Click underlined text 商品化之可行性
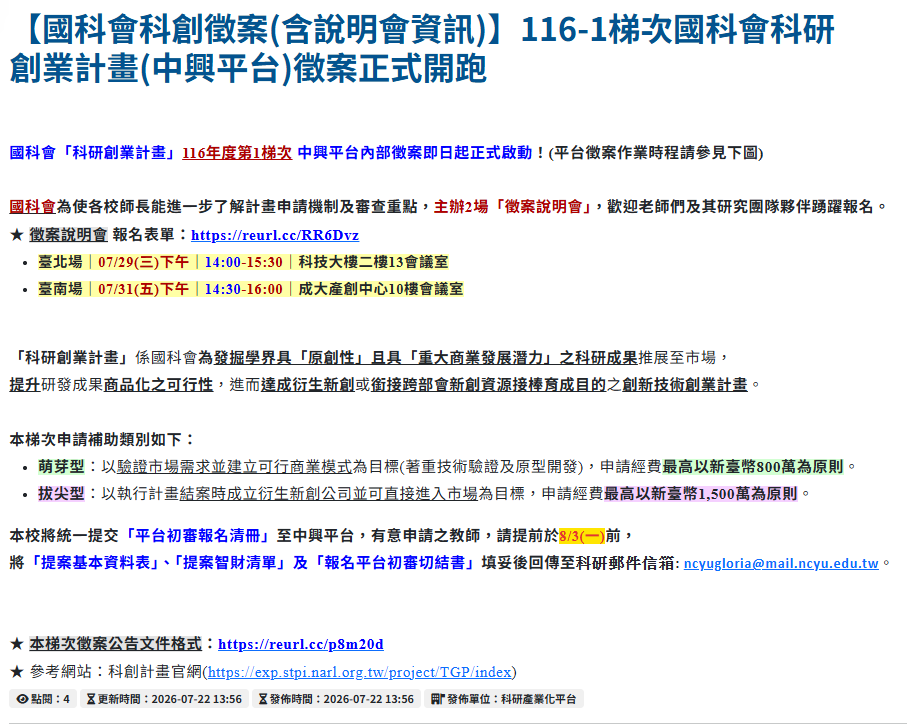Viewport: 907px width, 725px height. (158, 384)
